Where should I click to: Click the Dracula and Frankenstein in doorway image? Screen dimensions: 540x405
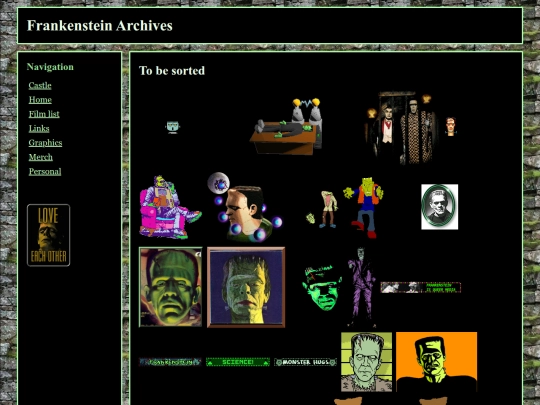pyautogui.click(x=402, y=128)
